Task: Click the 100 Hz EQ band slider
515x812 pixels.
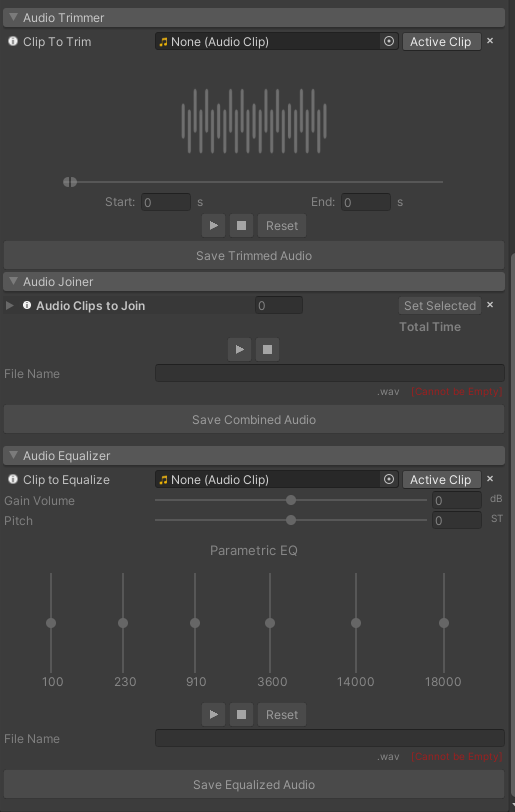Action: (51, 623)
